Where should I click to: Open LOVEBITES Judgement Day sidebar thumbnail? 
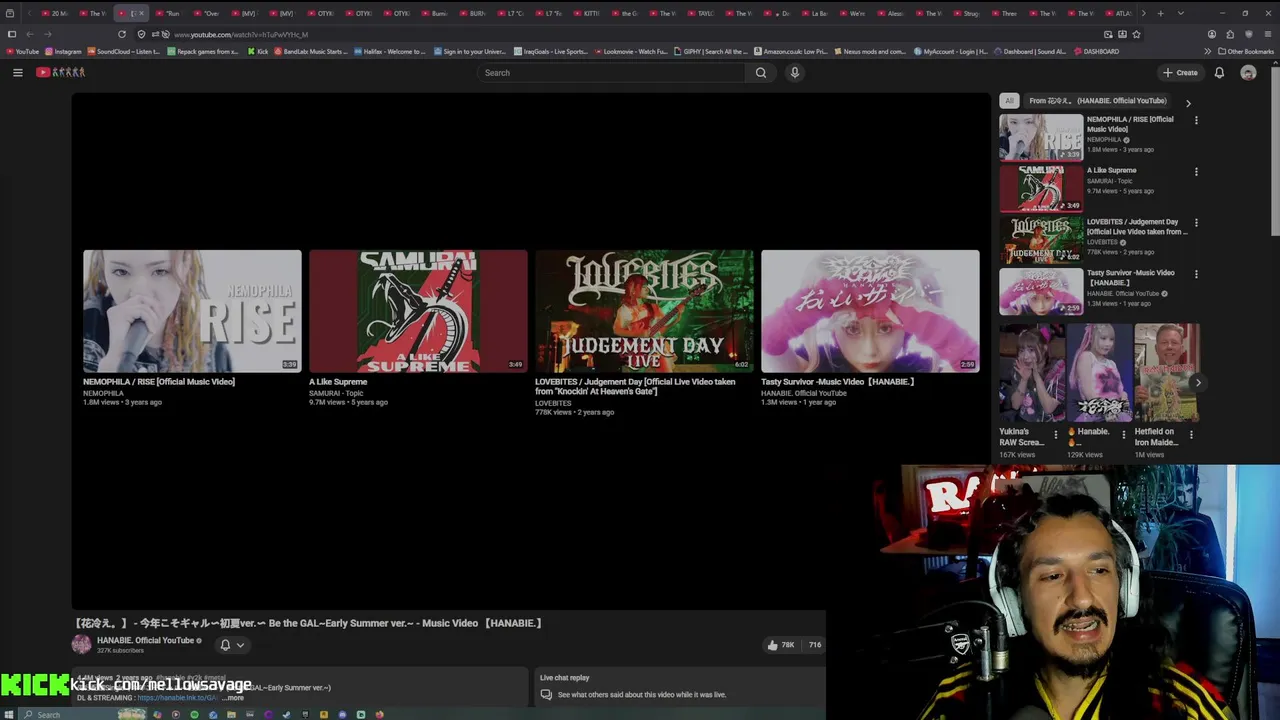coord(1041,239)
